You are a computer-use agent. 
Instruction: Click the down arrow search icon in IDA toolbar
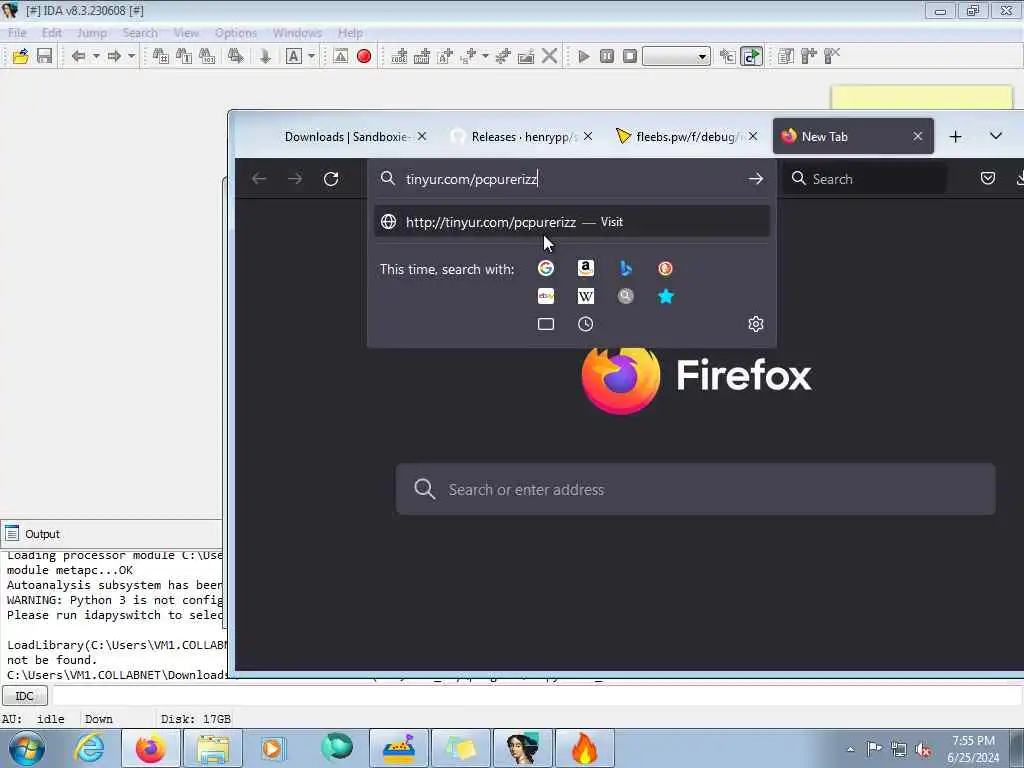(x=265, y=56)
